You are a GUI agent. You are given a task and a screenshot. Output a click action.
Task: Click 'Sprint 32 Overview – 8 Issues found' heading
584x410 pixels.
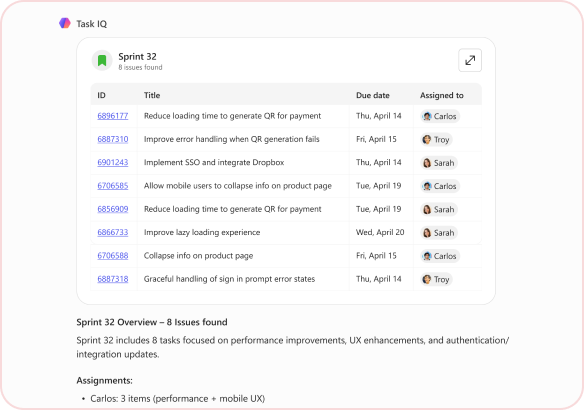point(152,322)
